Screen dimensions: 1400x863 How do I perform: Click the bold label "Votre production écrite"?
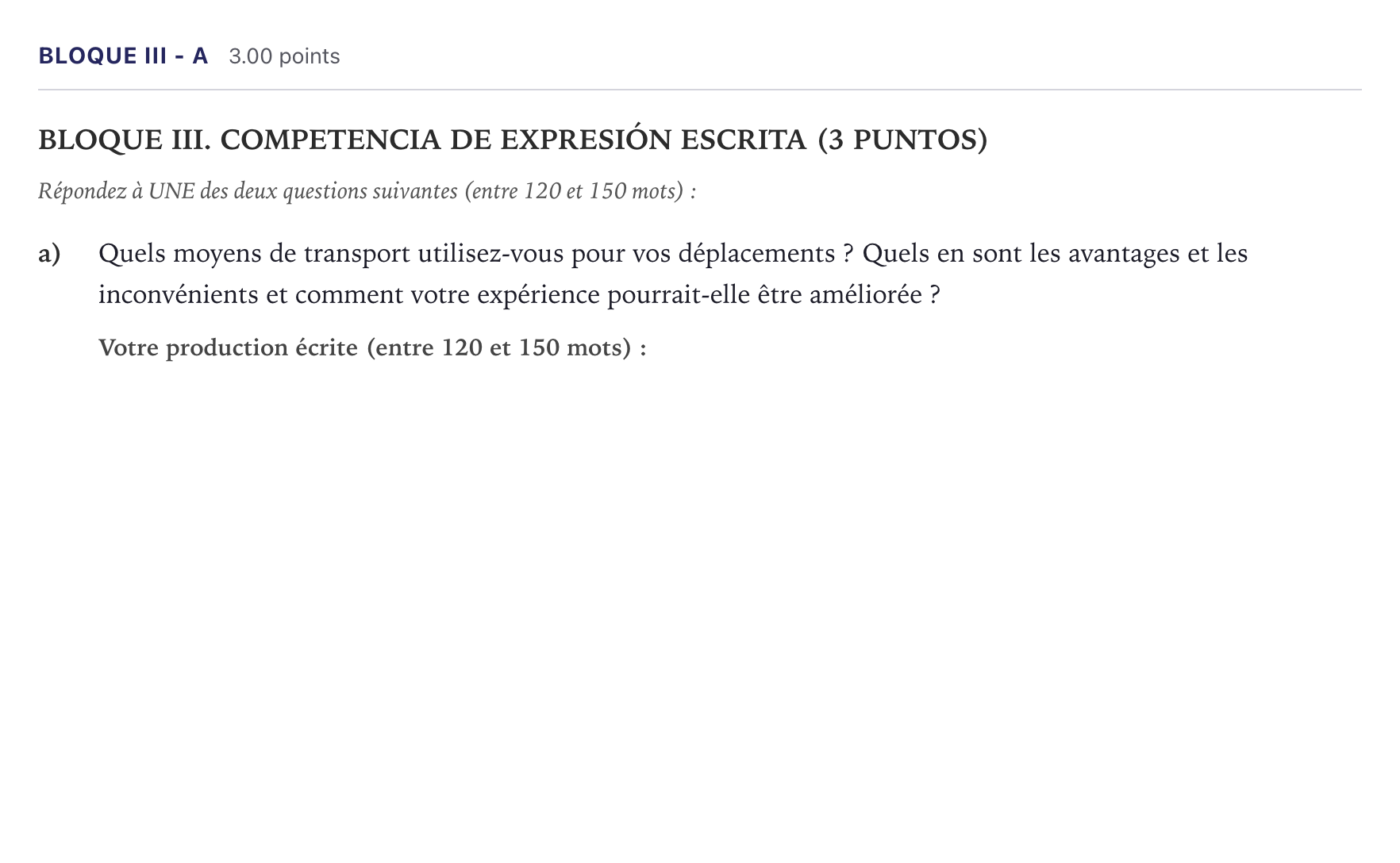tap(228, 347)
